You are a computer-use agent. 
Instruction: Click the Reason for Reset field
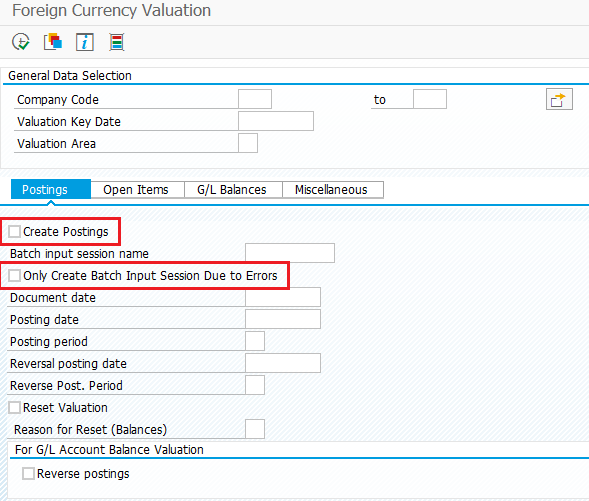[x=255, y=429]
